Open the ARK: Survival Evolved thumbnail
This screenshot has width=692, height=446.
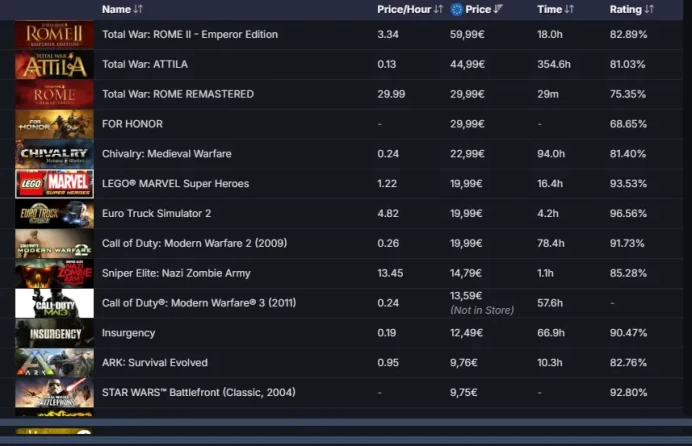point(54,363)
